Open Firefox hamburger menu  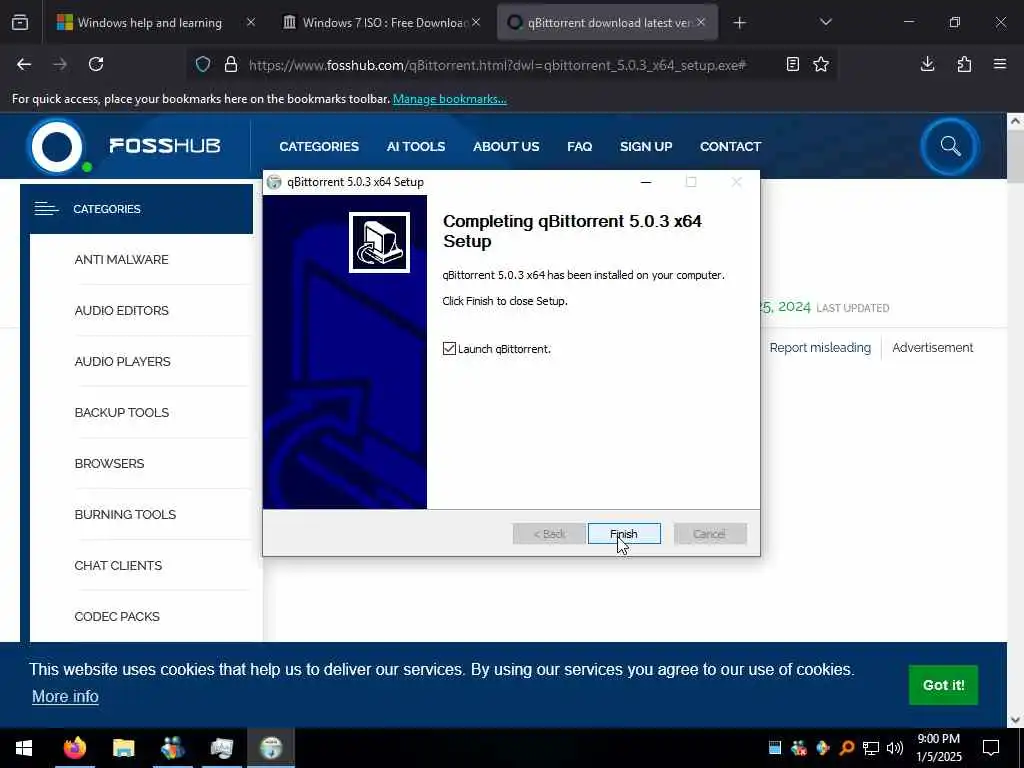[1000, 64]
